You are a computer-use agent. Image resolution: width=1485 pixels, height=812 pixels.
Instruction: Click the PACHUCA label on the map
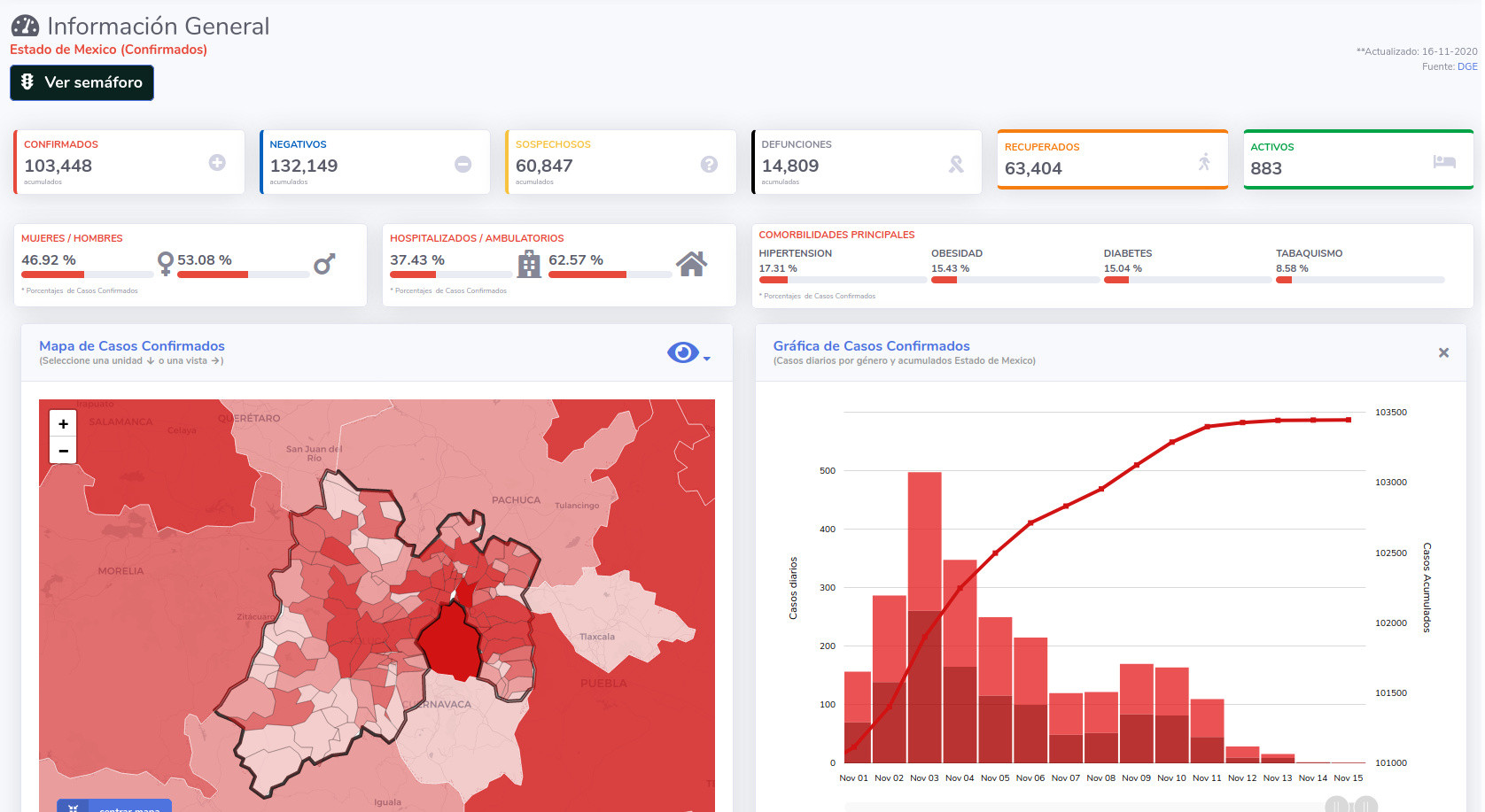[x=516, y=500]
